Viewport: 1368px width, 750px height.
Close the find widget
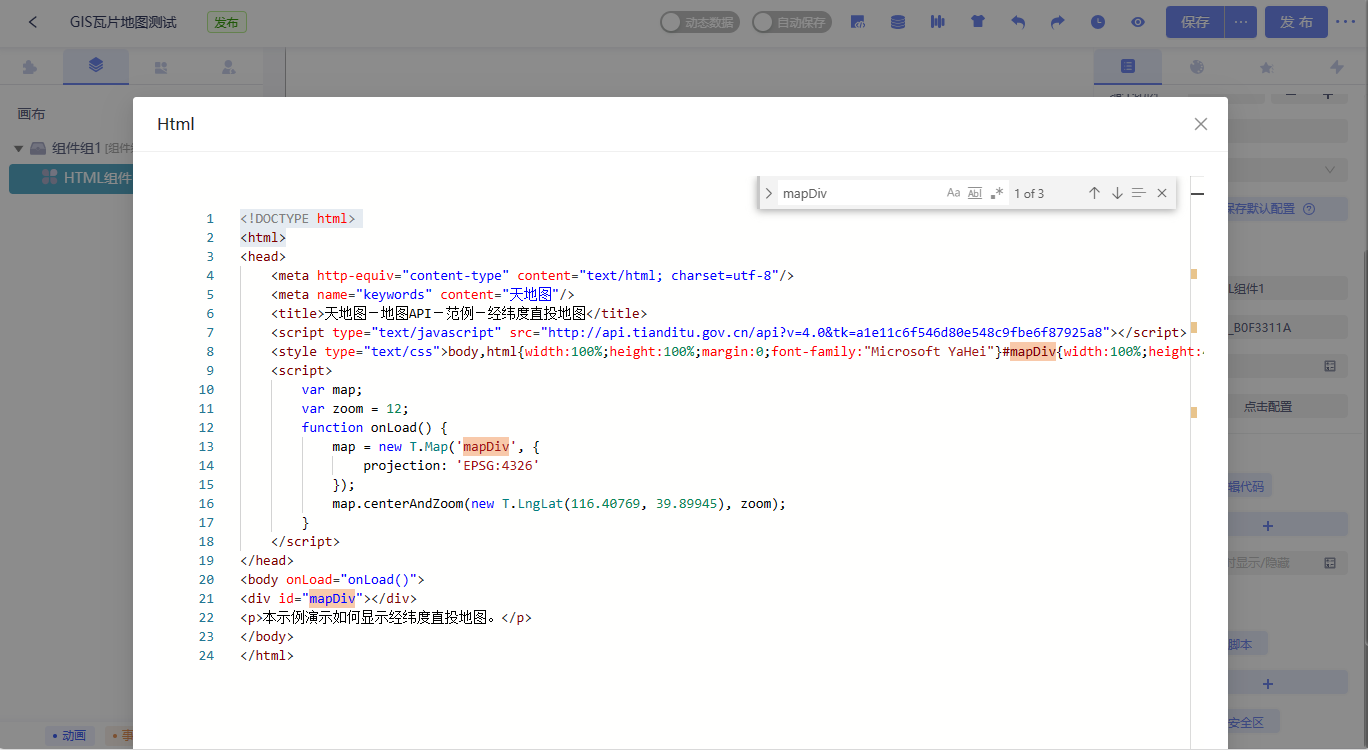click(x=1162, y=193)
